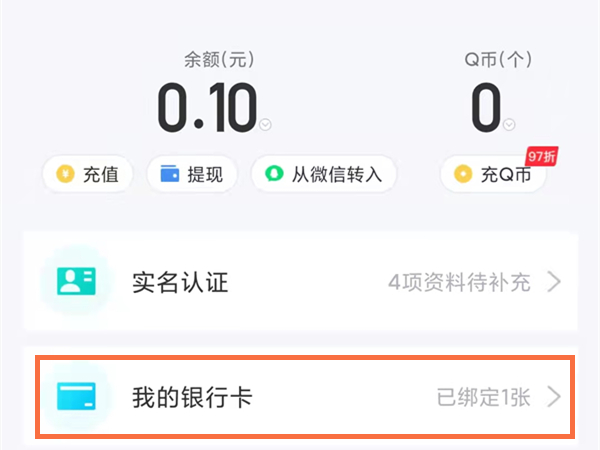The height and width of the screenshot is (450, 600).
Task: Tap the blue bank card icon
Action: pyautogui.click(x=76, y=398)
